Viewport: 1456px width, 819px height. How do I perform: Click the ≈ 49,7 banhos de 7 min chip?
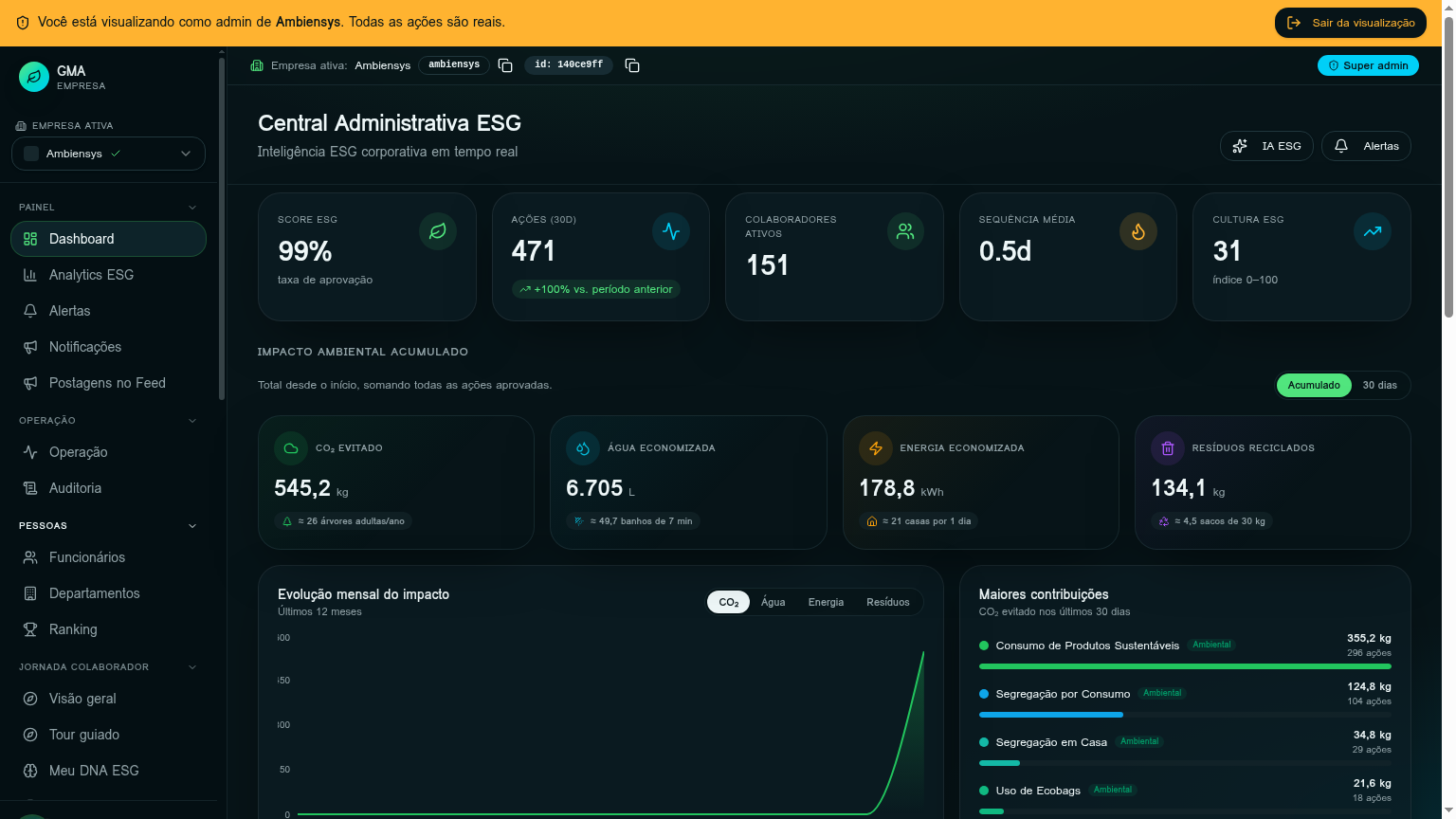(x=633, y=520)
